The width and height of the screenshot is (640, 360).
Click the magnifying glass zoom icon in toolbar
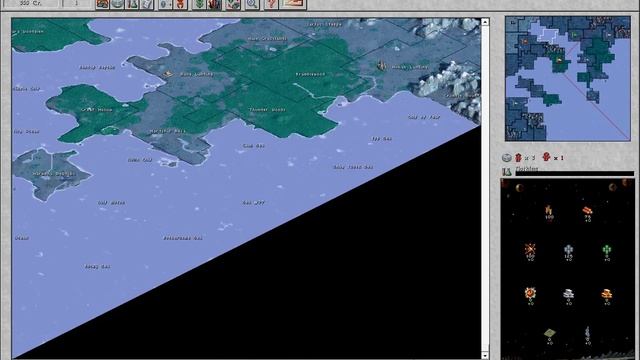(252, 4)
